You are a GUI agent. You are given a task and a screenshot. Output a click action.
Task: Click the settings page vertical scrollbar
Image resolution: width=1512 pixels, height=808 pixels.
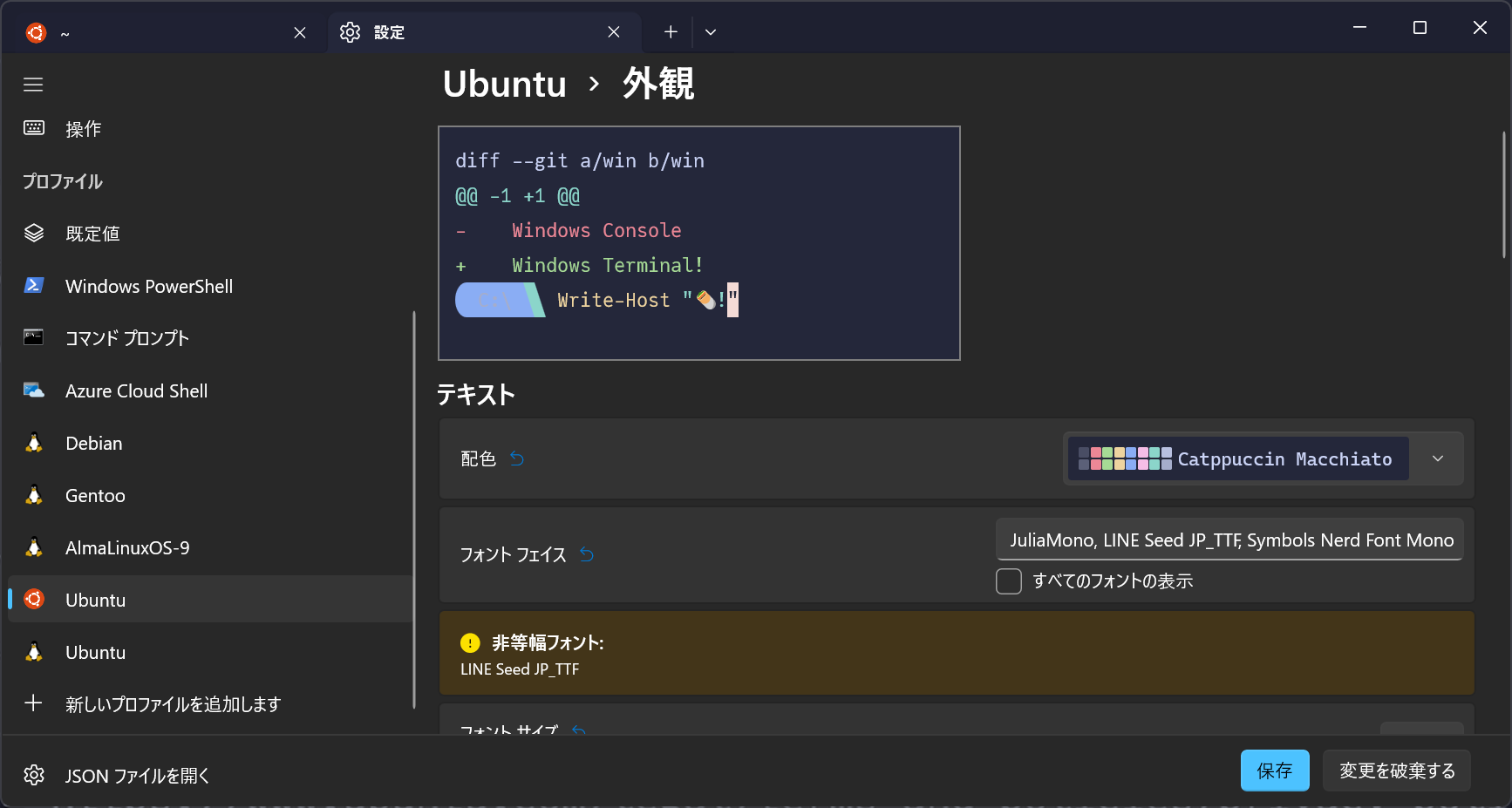[x=1504, y=194]
